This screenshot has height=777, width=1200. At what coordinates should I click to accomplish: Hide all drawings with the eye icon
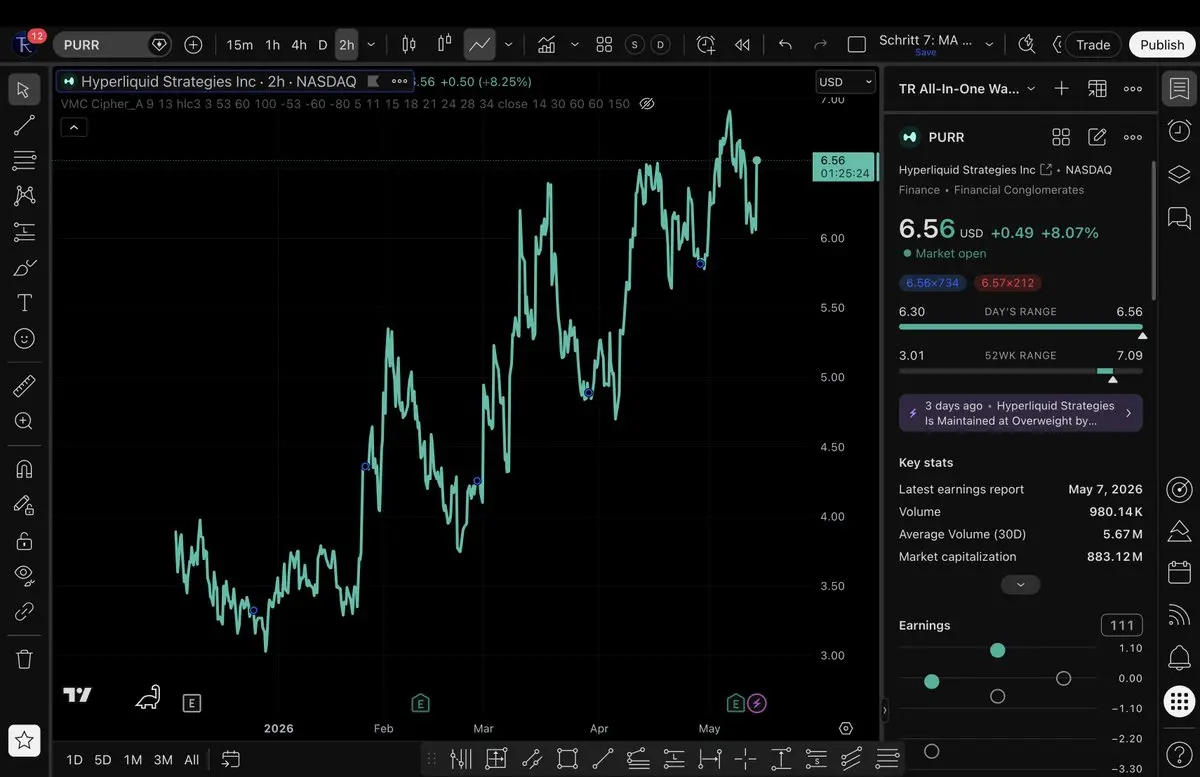click(24, 575)
